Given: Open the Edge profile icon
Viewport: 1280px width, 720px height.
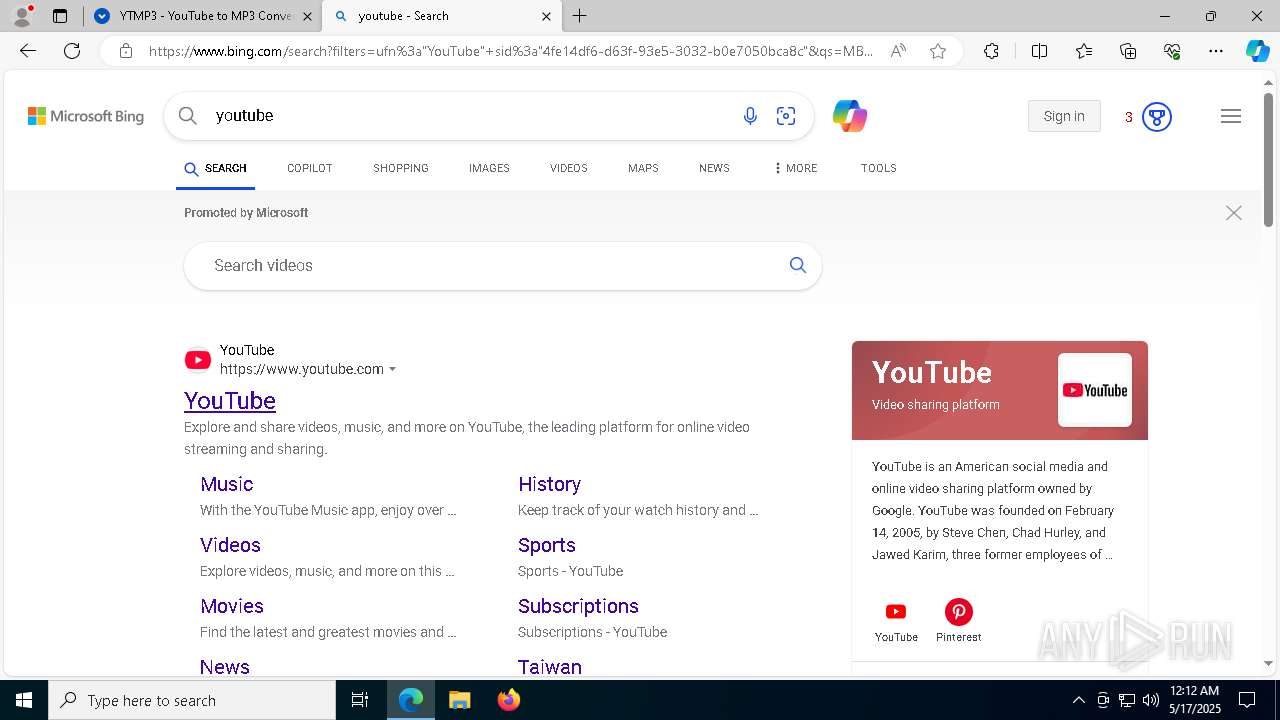Looking at the screenshot, I should coord(22,16).
